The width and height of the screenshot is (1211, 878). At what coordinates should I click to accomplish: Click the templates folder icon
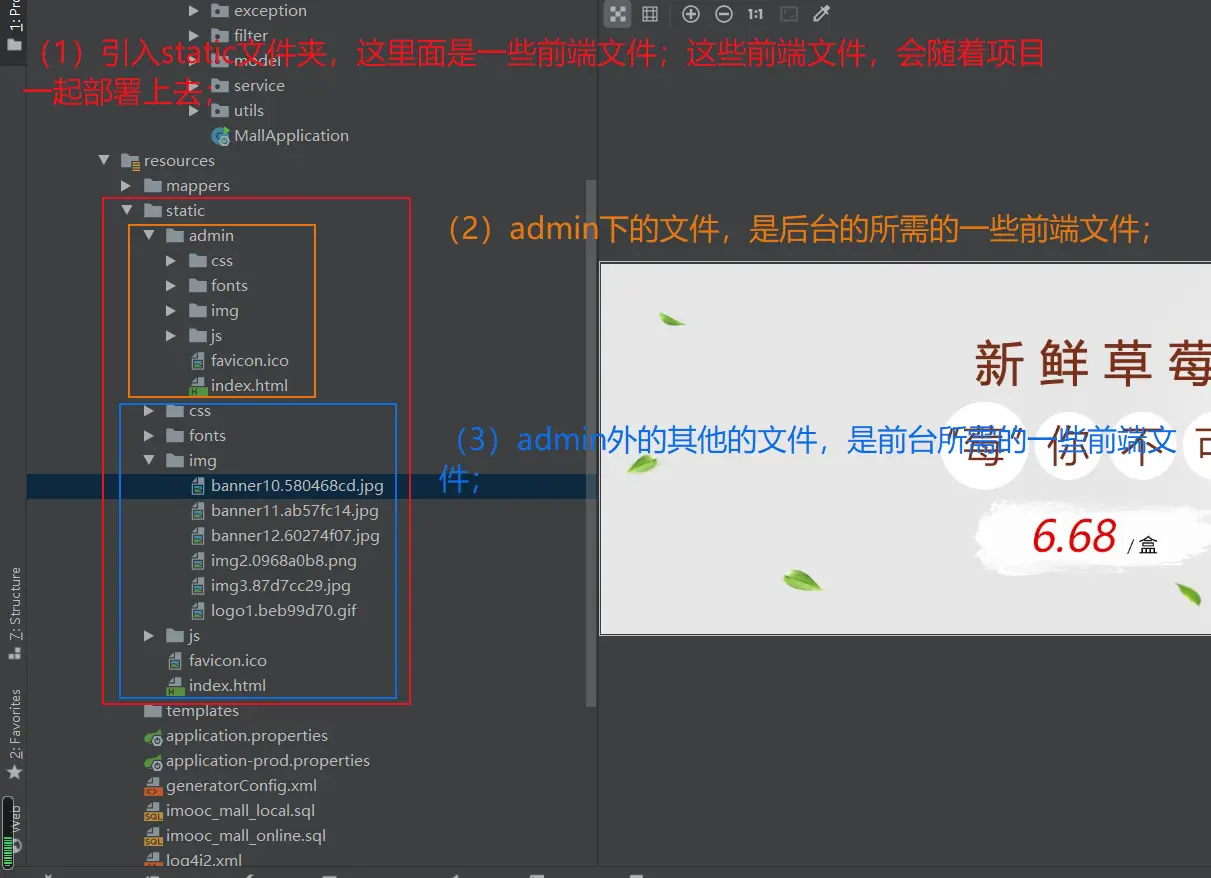pyautogui.click(x=152, y=711)
